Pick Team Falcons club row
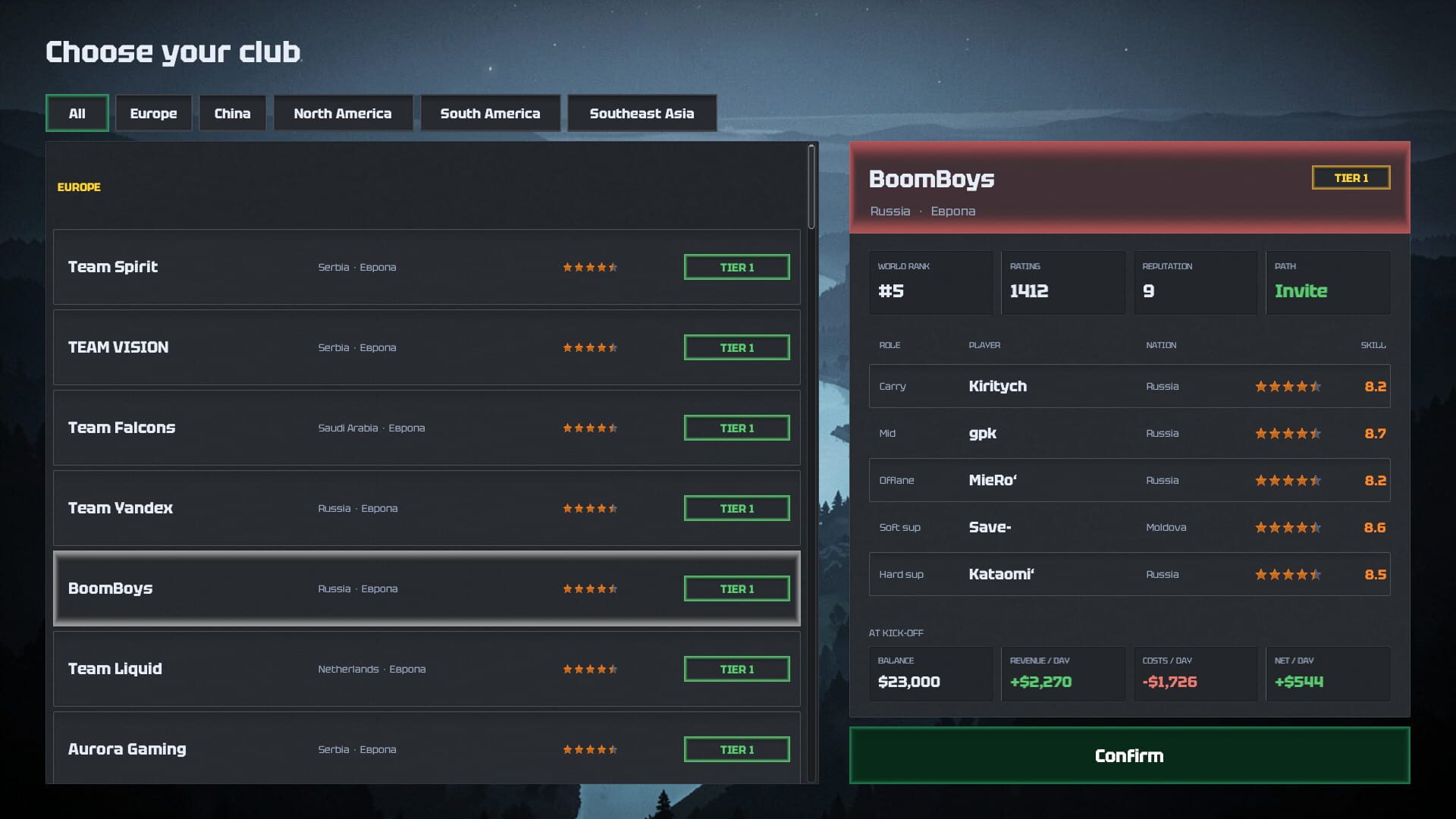The width and height of the screenshot is (1456, 819). pyautogui.click(x=427, y=428)
